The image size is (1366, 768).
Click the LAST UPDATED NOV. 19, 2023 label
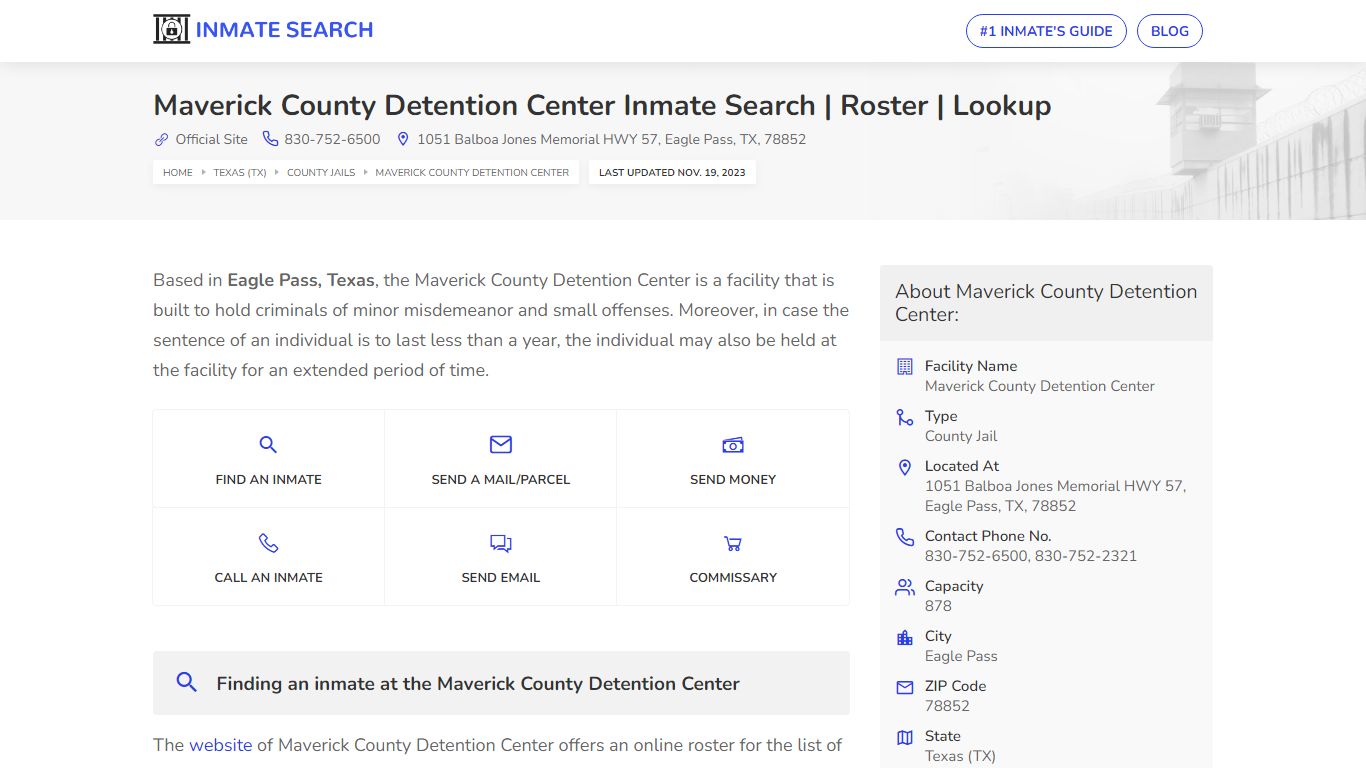tap(672, 172)
